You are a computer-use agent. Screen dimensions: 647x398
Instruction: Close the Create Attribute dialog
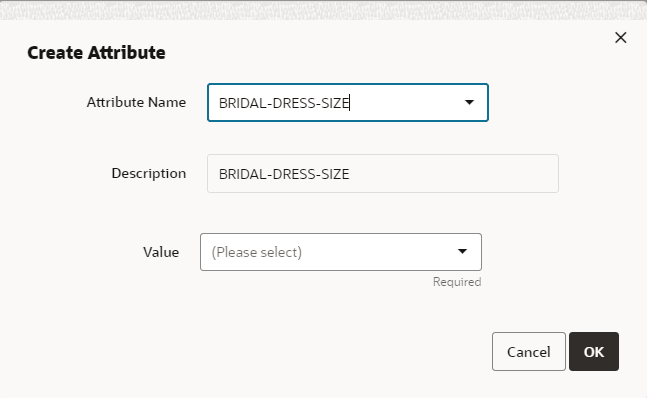pyautogui.click(x=621, y=38)
